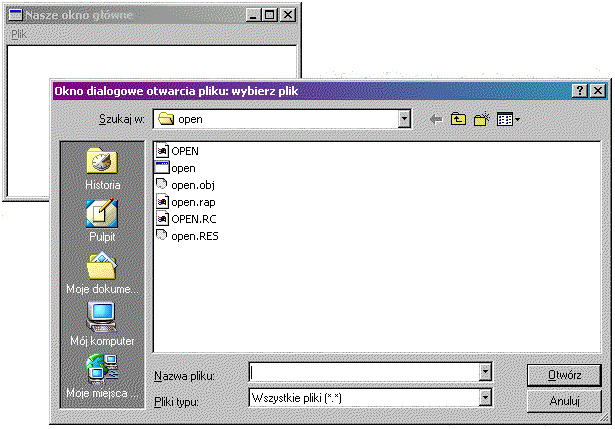
Task: Open Moje miejsca sieciowe location
Action: pyautogui.click(x=102, y=377)
